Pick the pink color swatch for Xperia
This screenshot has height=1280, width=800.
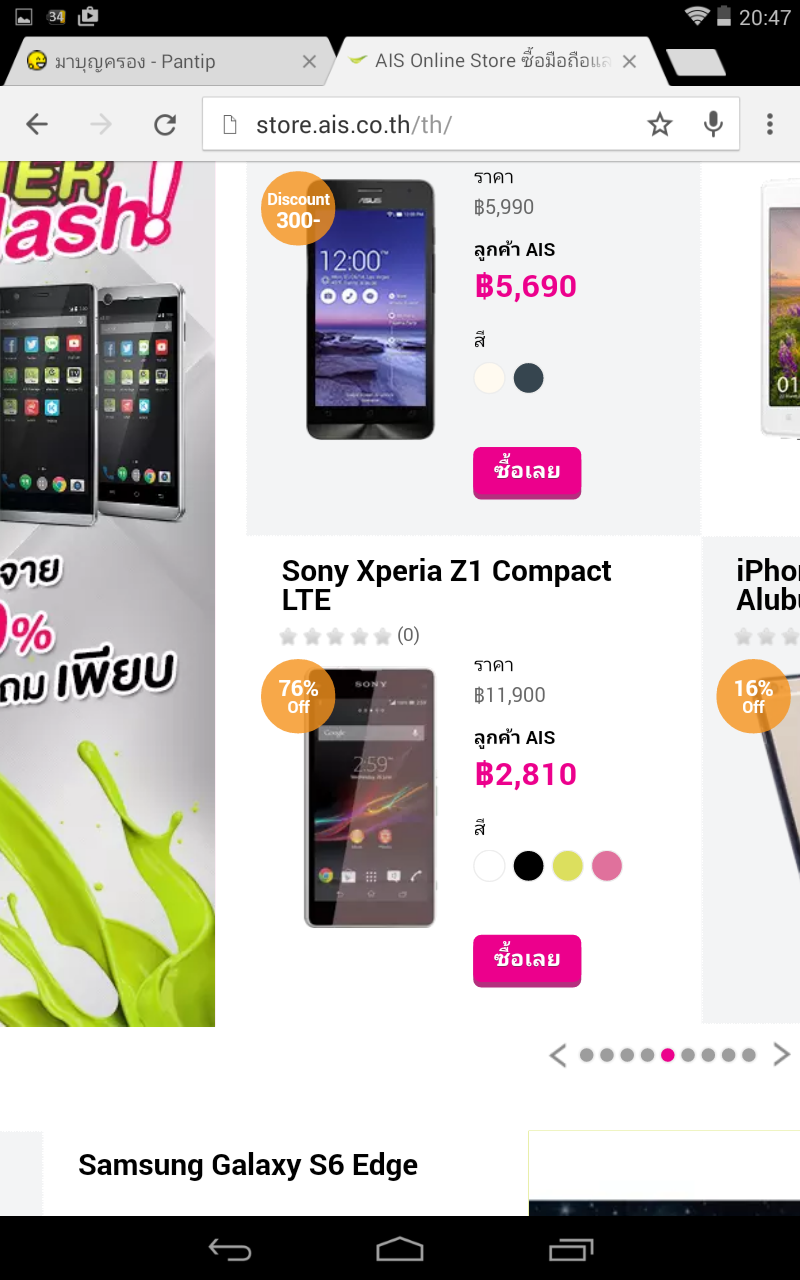click(x=607, y=866)
